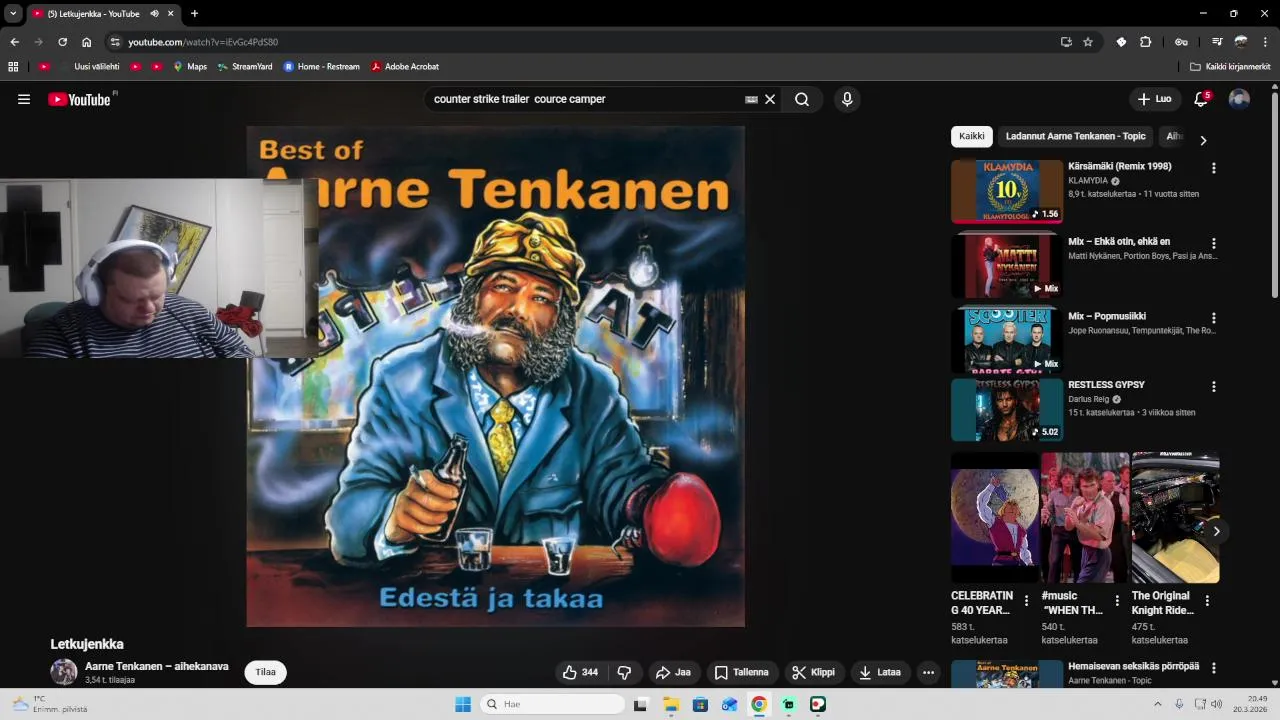Open options for CELEBRATING 40 YEAR short
This screenshot has width=1280, height=720.
click(x=1026, y=601)
